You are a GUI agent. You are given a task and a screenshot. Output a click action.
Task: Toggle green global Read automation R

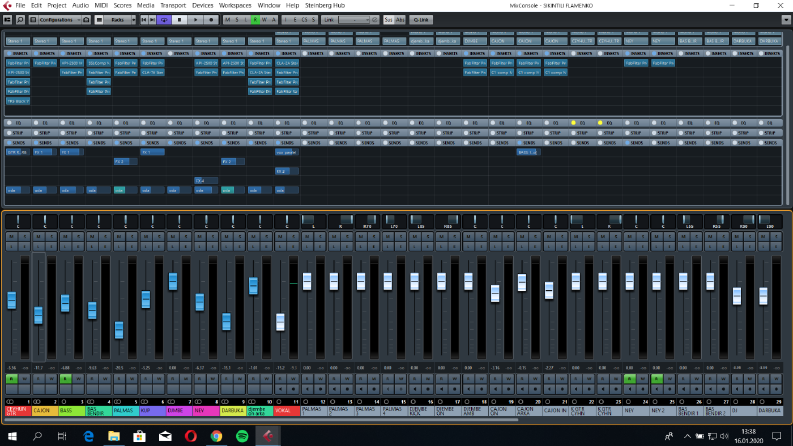pos(255,20)
